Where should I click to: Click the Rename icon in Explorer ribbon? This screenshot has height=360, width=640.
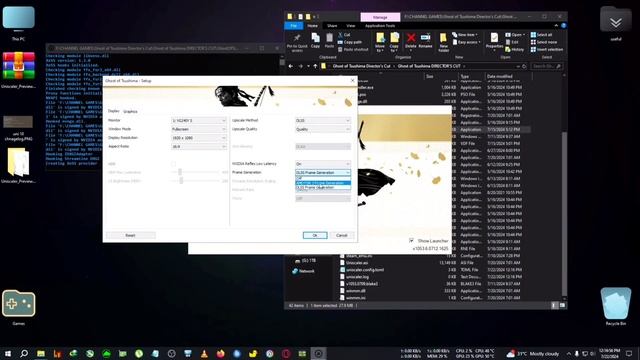point(425,41)
